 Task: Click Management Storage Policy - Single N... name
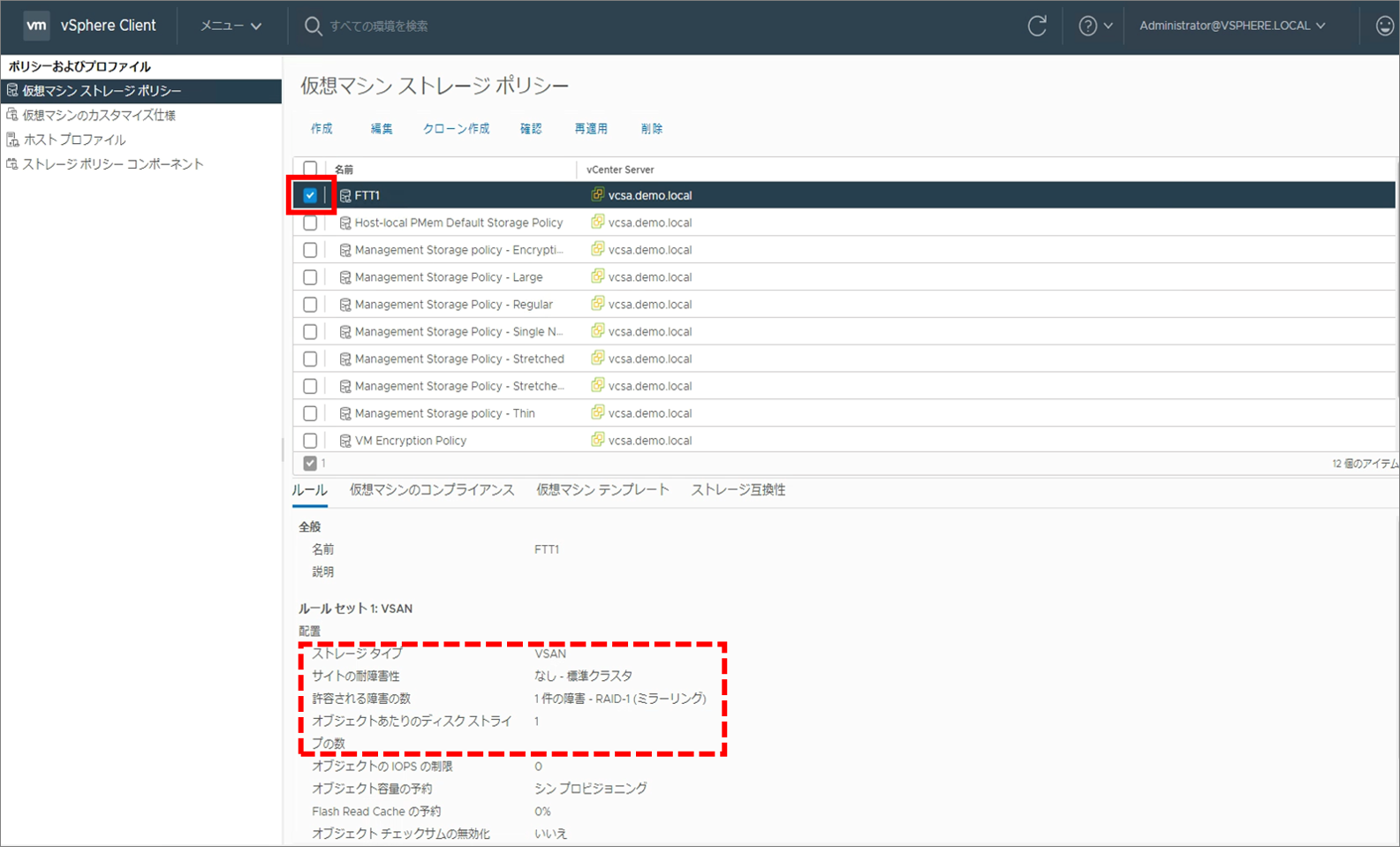pos(458,332)
